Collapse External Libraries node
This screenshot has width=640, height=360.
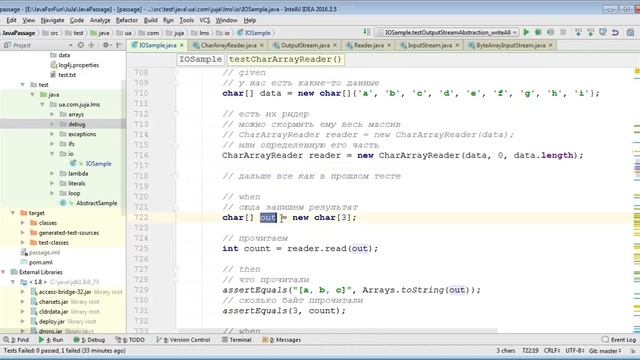[x=3, y=272]
